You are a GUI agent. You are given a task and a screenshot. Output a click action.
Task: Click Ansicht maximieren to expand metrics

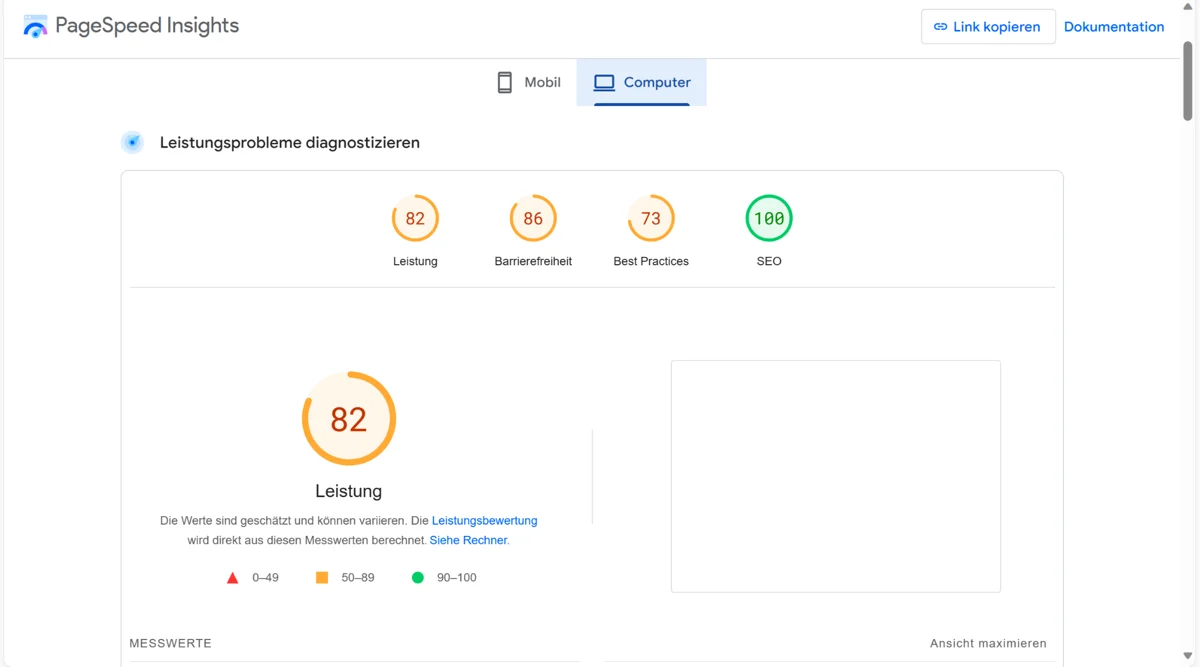pos(988,643)
